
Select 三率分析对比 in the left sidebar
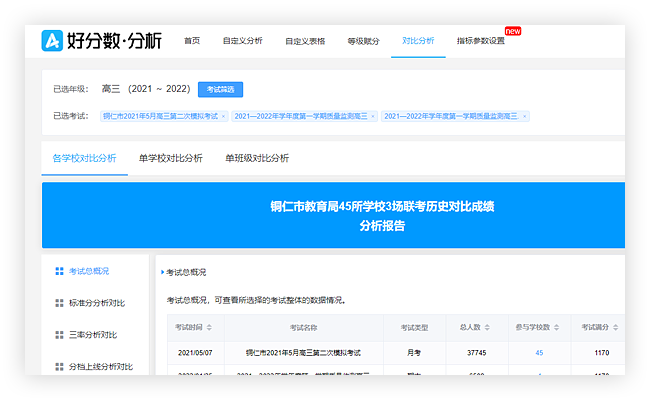tap(93, 335)
